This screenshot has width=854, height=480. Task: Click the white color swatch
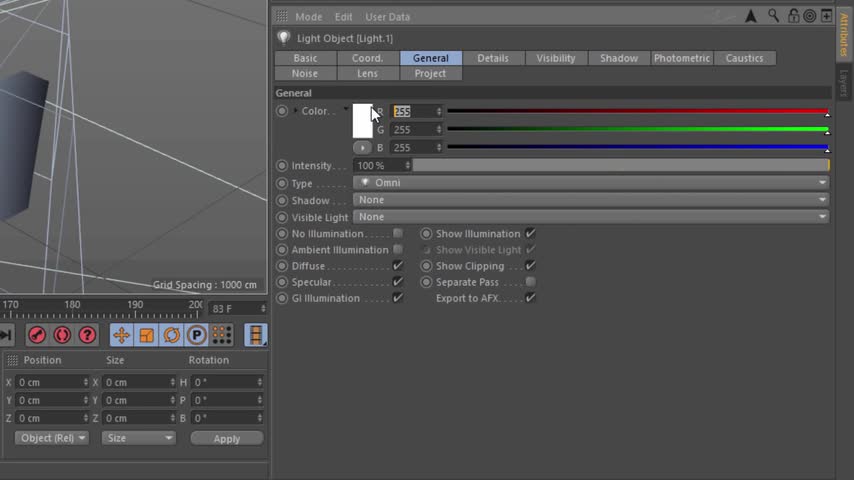(x=363, y=121)
